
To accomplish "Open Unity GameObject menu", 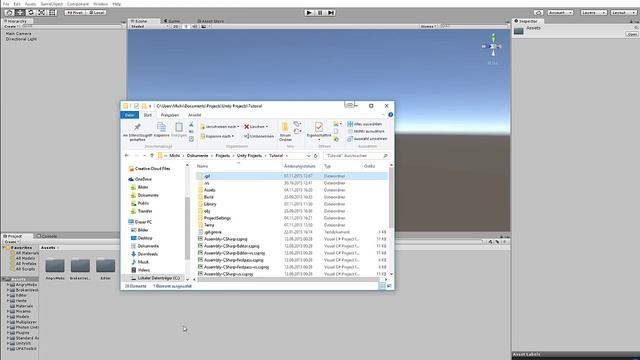I will (52, 4).
